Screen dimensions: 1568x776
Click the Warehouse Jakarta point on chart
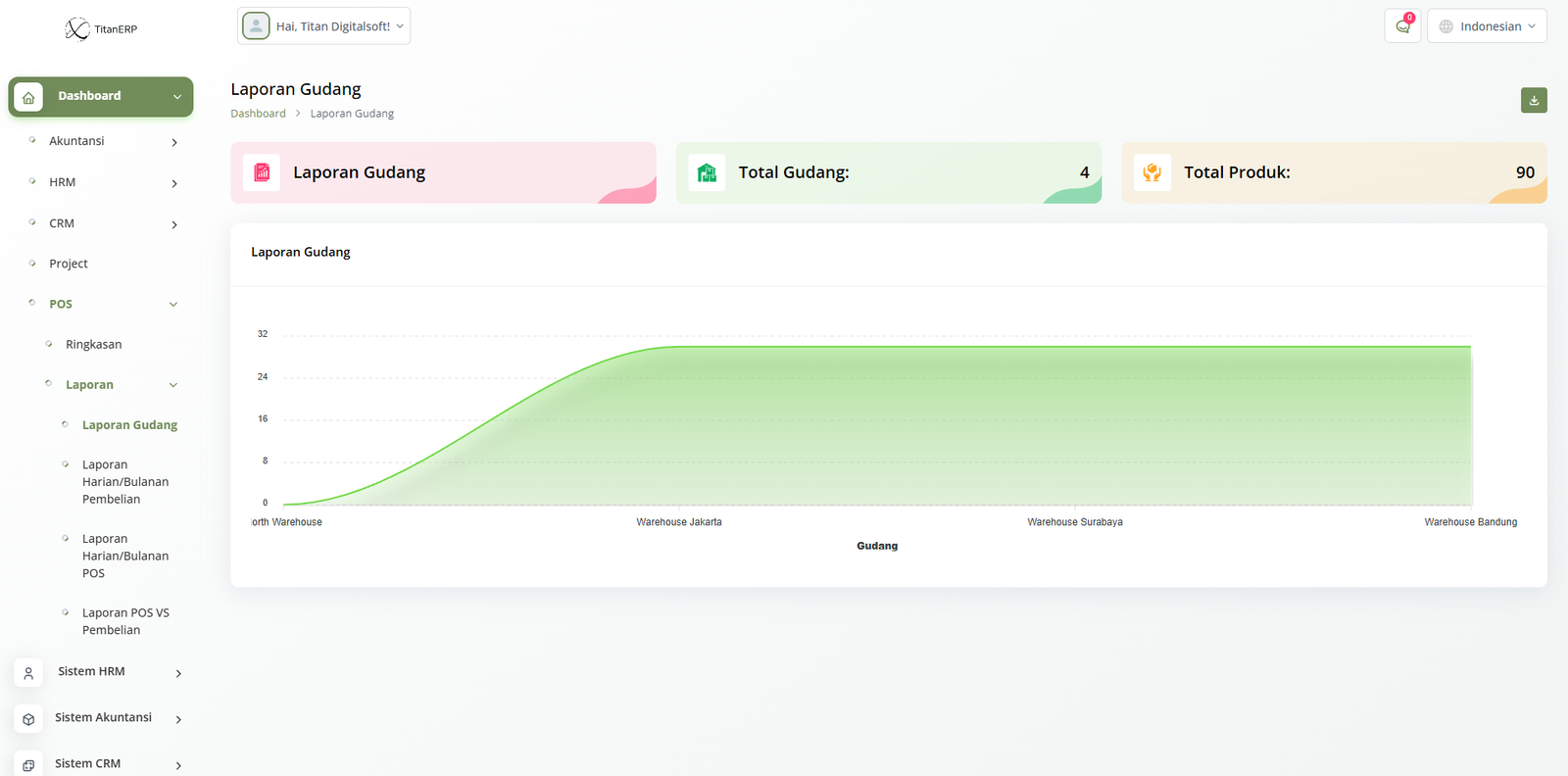point(679,347)
